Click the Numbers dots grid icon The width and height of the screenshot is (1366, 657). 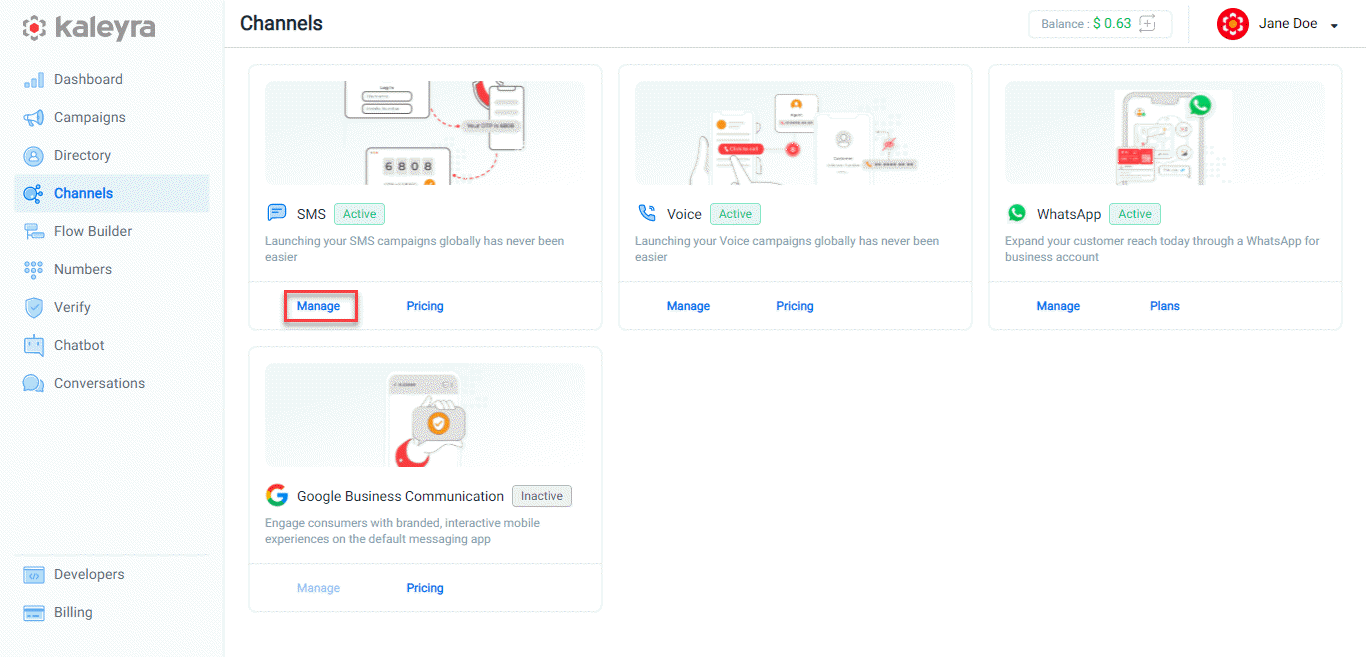[x=34, y=270]
